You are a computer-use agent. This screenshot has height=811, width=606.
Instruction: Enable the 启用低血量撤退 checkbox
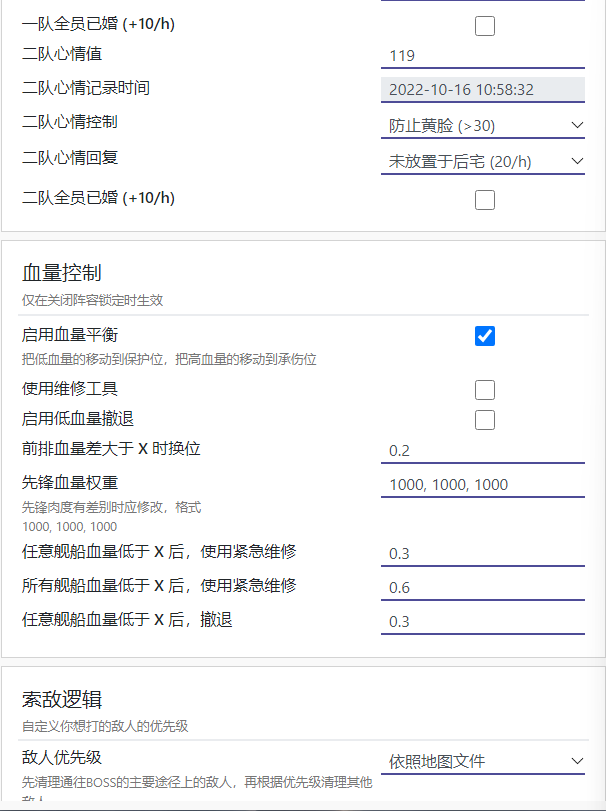click(x=484, y=420)
